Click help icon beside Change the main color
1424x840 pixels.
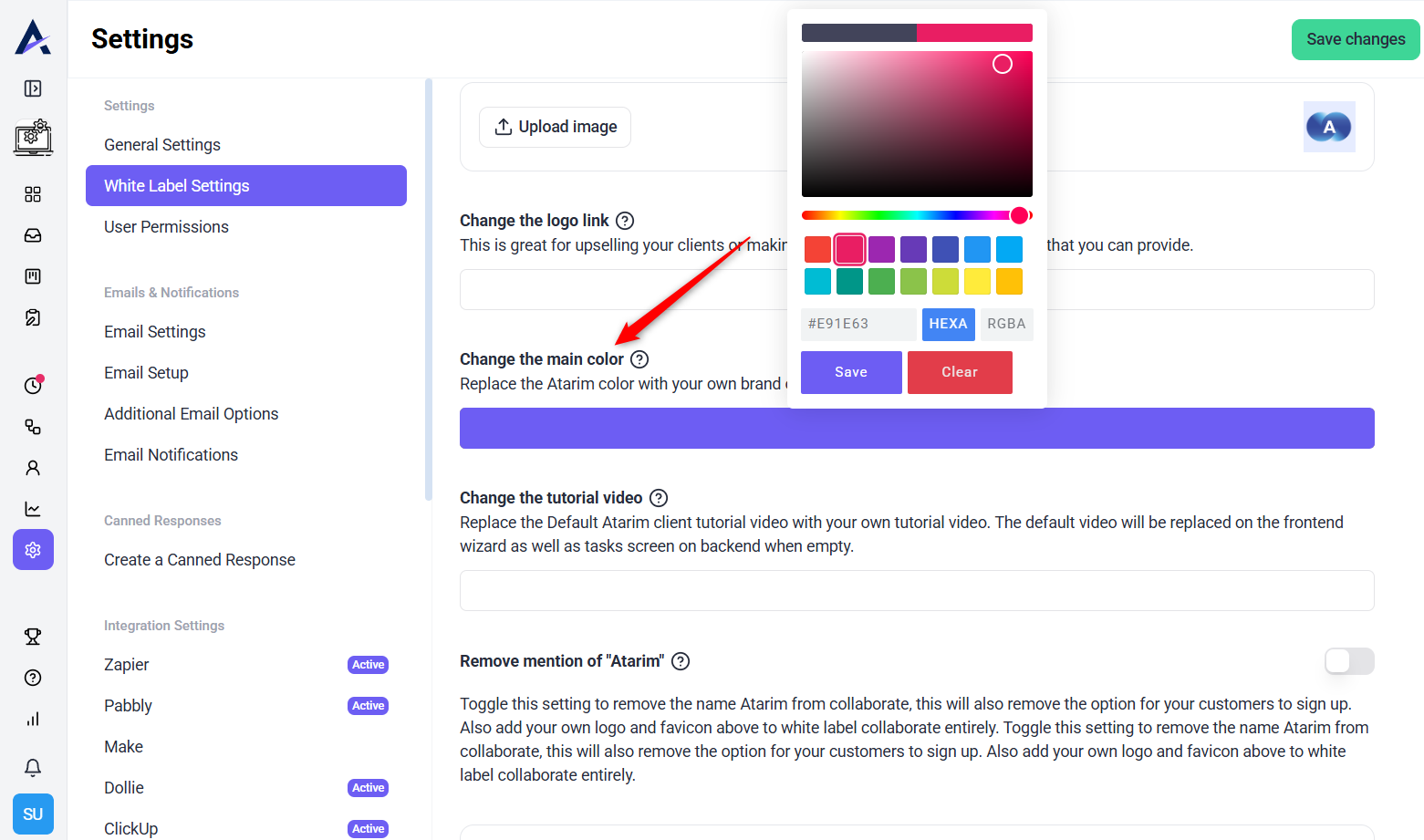(x=639, y=359)
